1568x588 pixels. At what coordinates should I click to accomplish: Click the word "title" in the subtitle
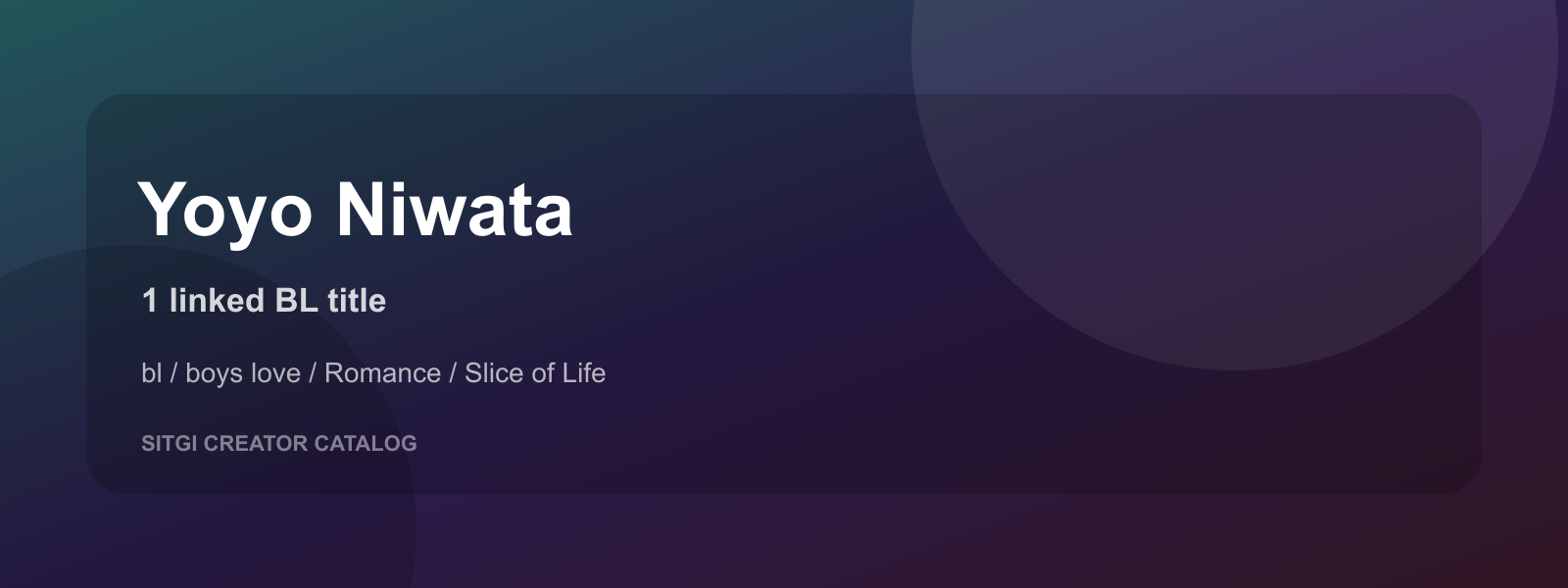(x=357, y=300)
